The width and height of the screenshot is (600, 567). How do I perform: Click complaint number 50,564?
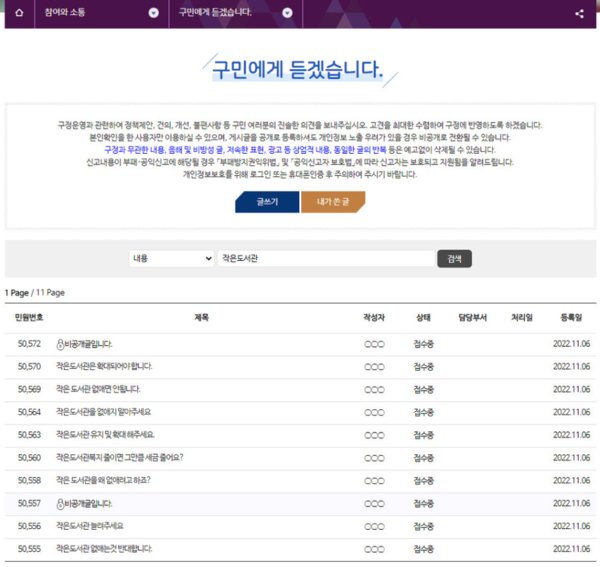[x=29, y=412]
